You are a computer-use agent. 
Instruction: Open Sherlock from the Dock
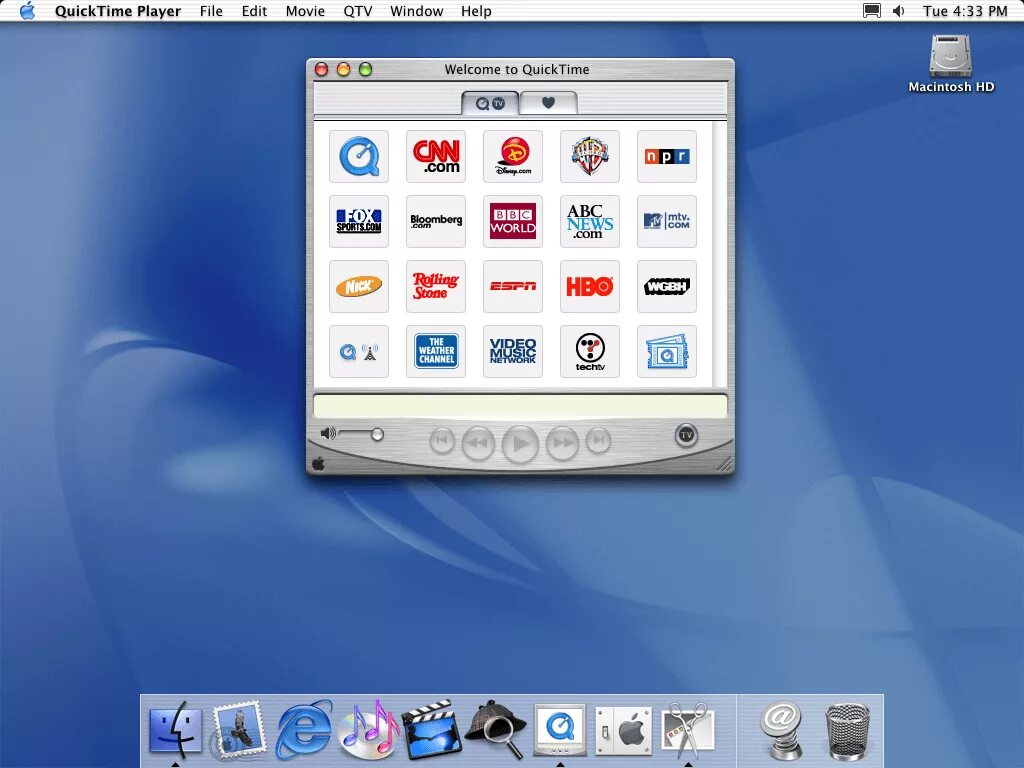click(496, 729)
